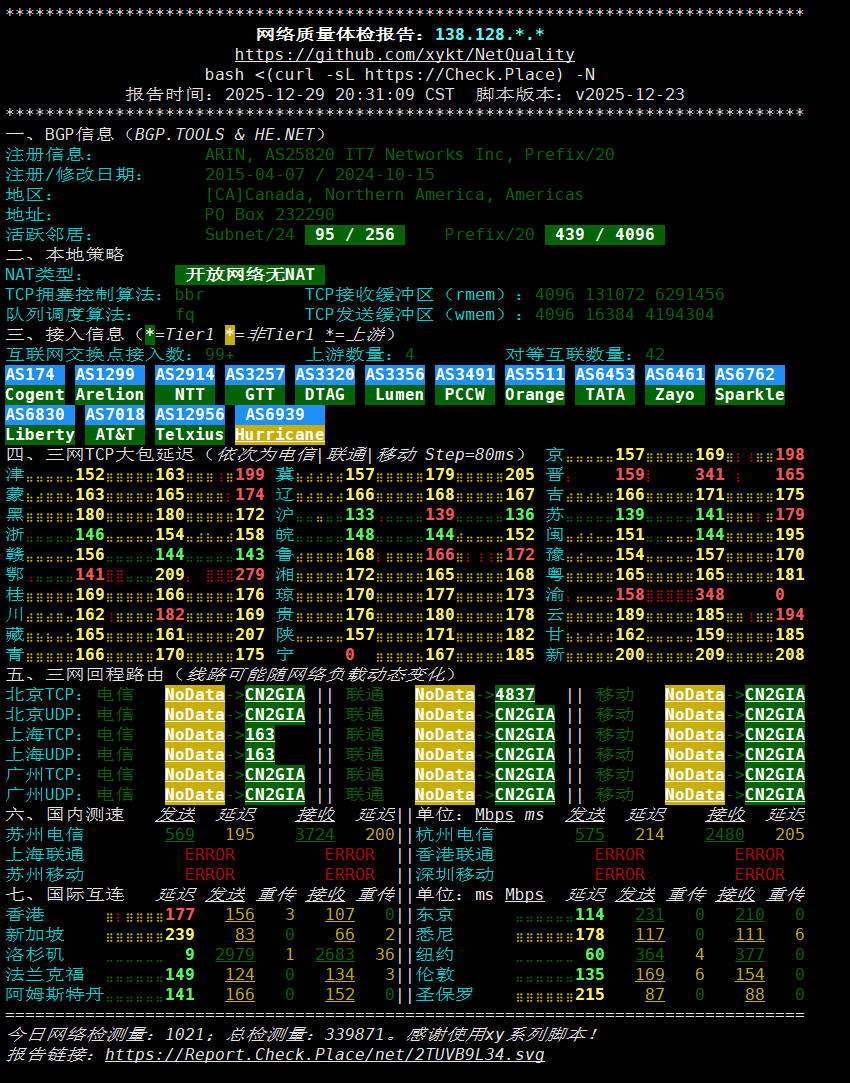Click the yellow Hurricane upstream label
This screenshot has height=1083, width=850.
click(x=280, y=435)
